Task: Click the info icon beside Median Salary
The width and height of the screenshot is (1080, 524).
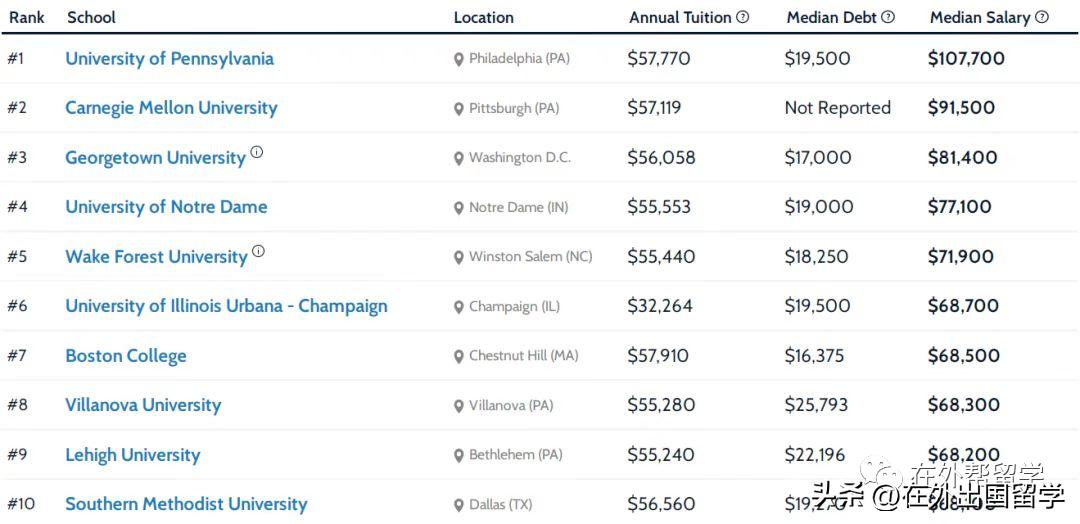Action: pyautogui.click(x=1042, y=17)
